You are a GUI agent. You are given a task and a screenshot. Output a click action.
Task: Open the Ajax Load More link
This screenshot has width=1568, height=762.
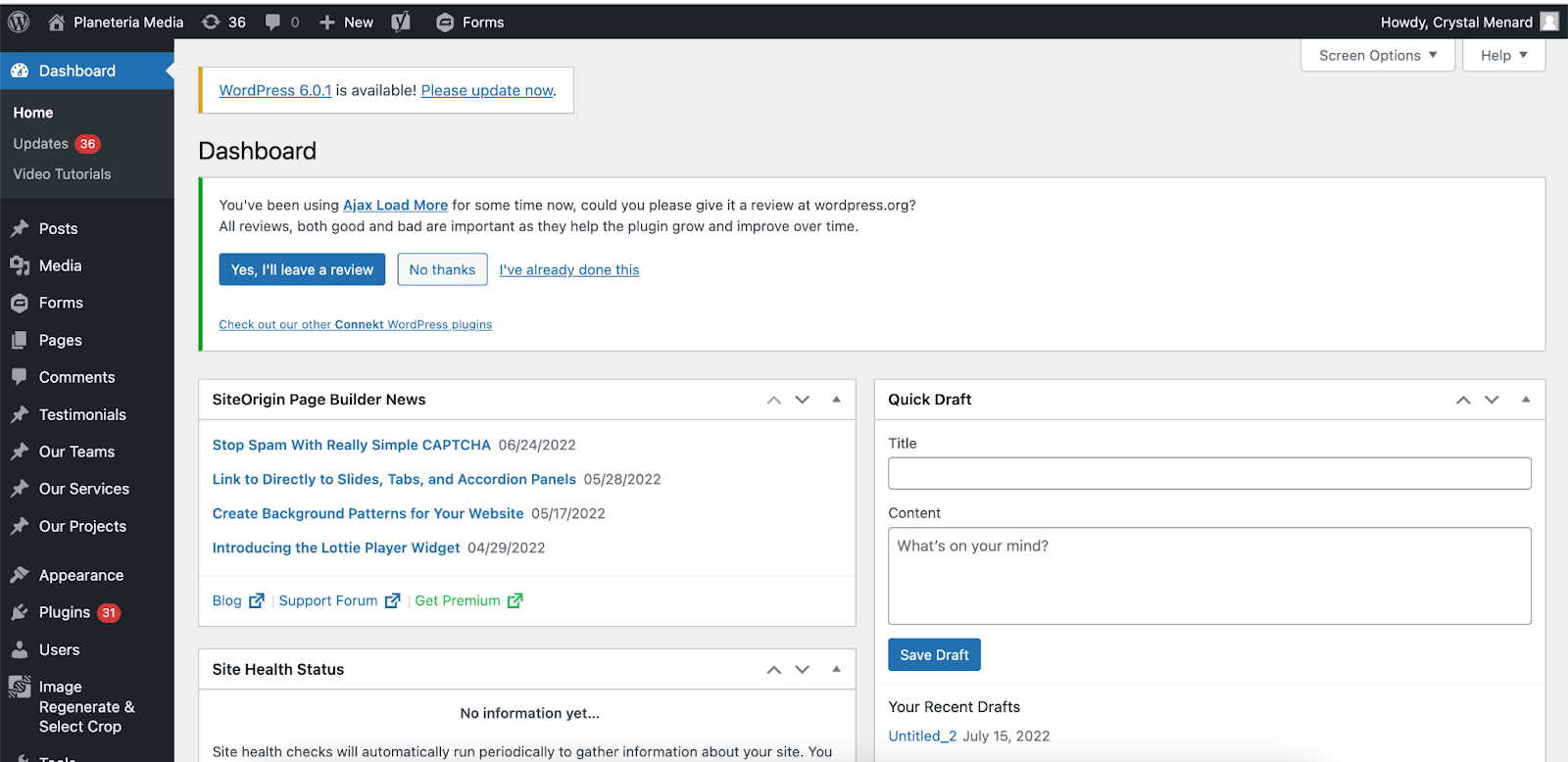tap(395, 205)
